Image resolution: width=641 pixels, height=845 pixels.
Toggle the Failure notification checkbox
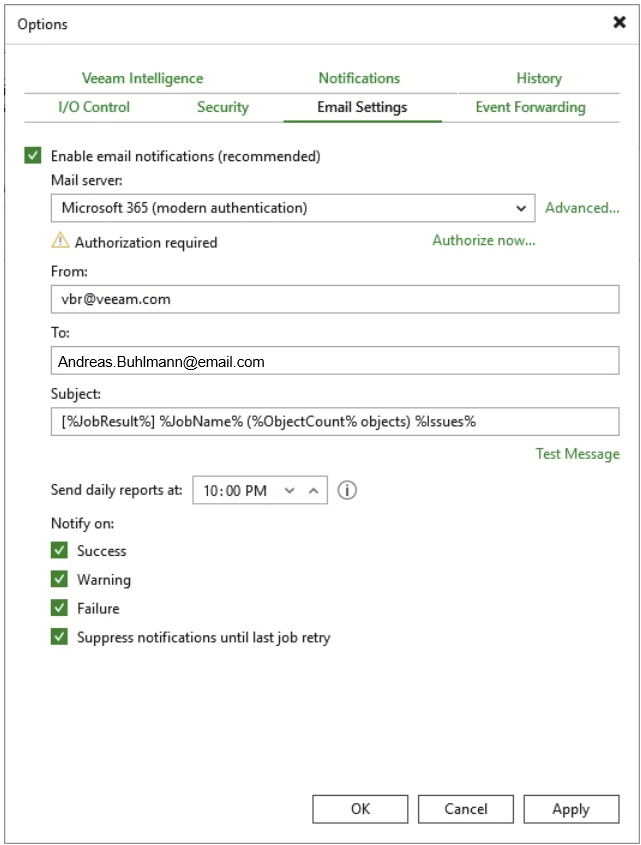60,608
